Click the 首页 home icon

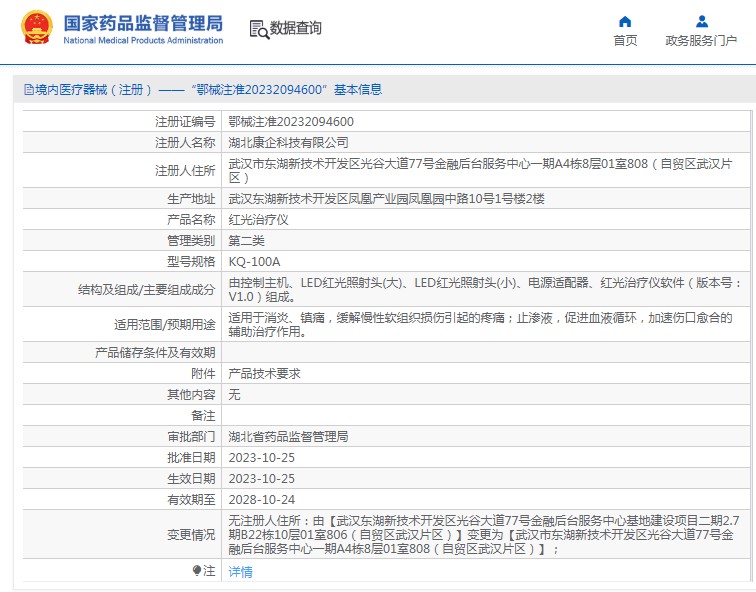(625, 22)
